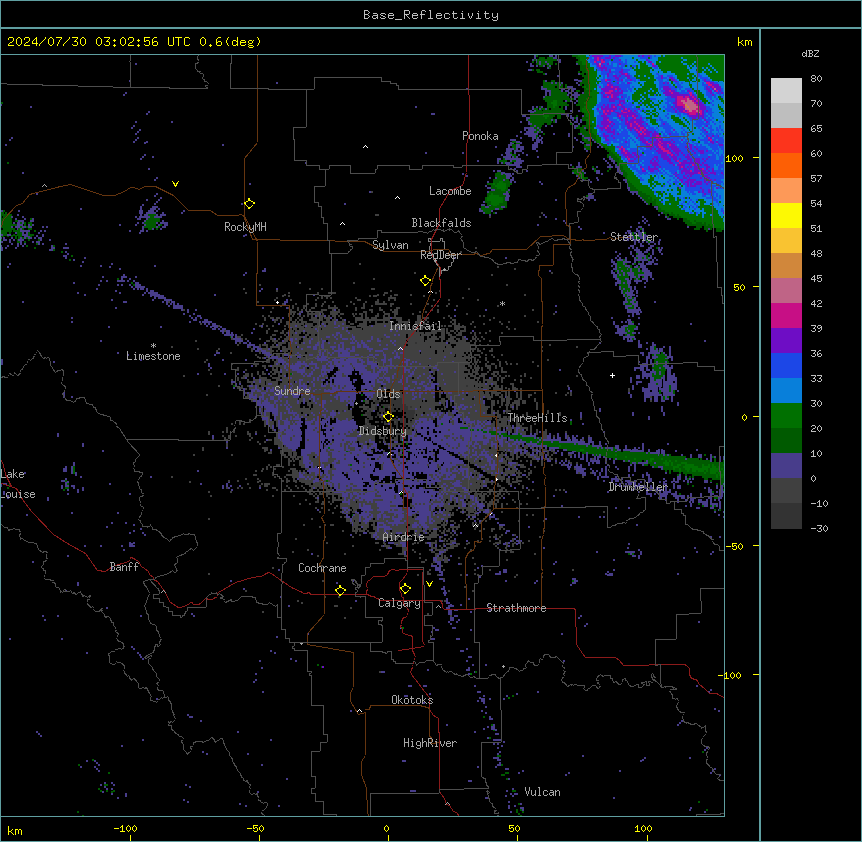Click the yellow diamond marker above Calgary label
This screenshot has height=842, width=862.
pos(405,589)
